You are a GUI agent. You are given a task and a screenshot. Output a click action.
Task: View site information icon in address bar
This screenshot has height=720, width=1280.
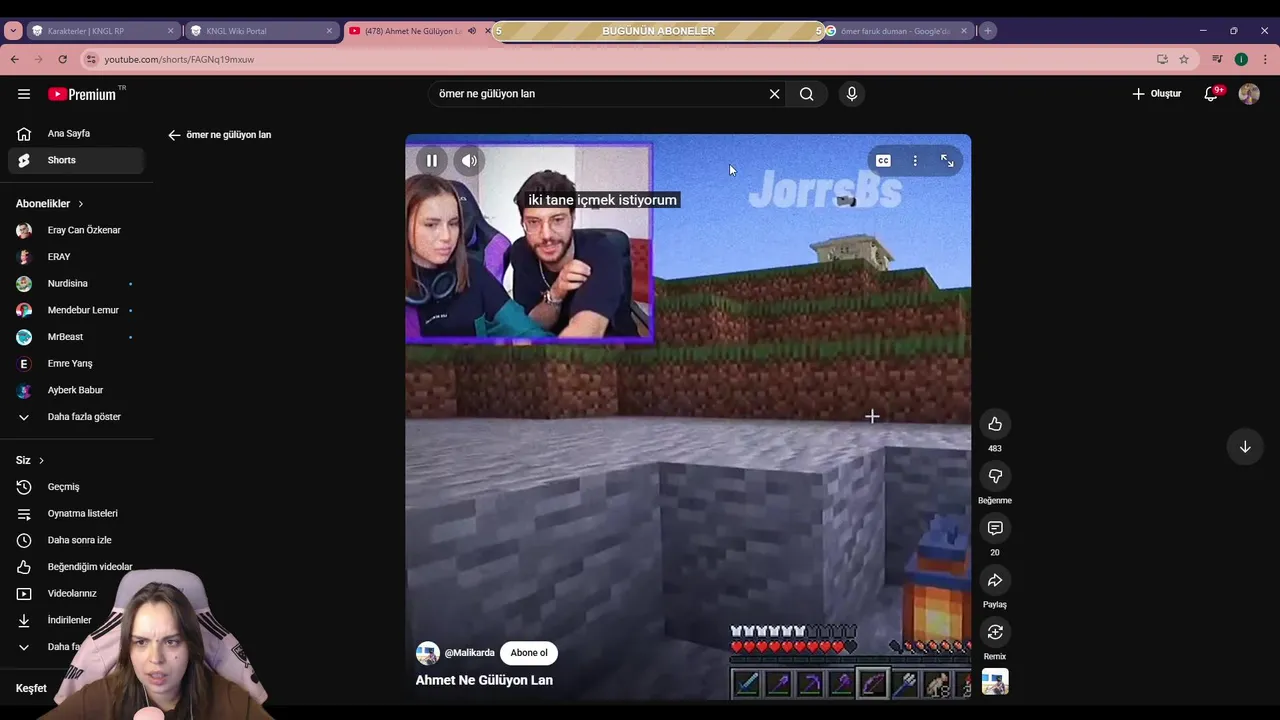(91, 60)
